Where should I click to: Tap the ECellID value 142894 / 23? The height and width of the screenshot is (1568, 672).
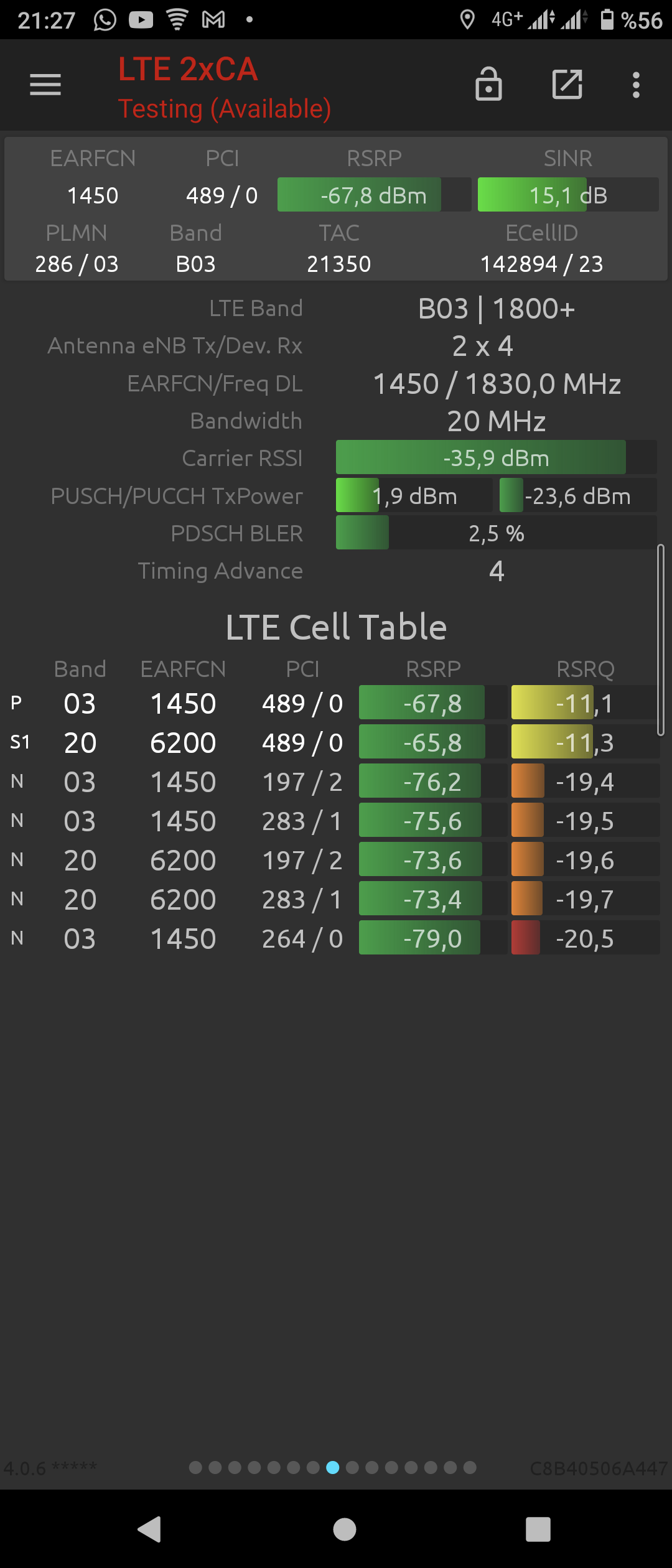541,264
